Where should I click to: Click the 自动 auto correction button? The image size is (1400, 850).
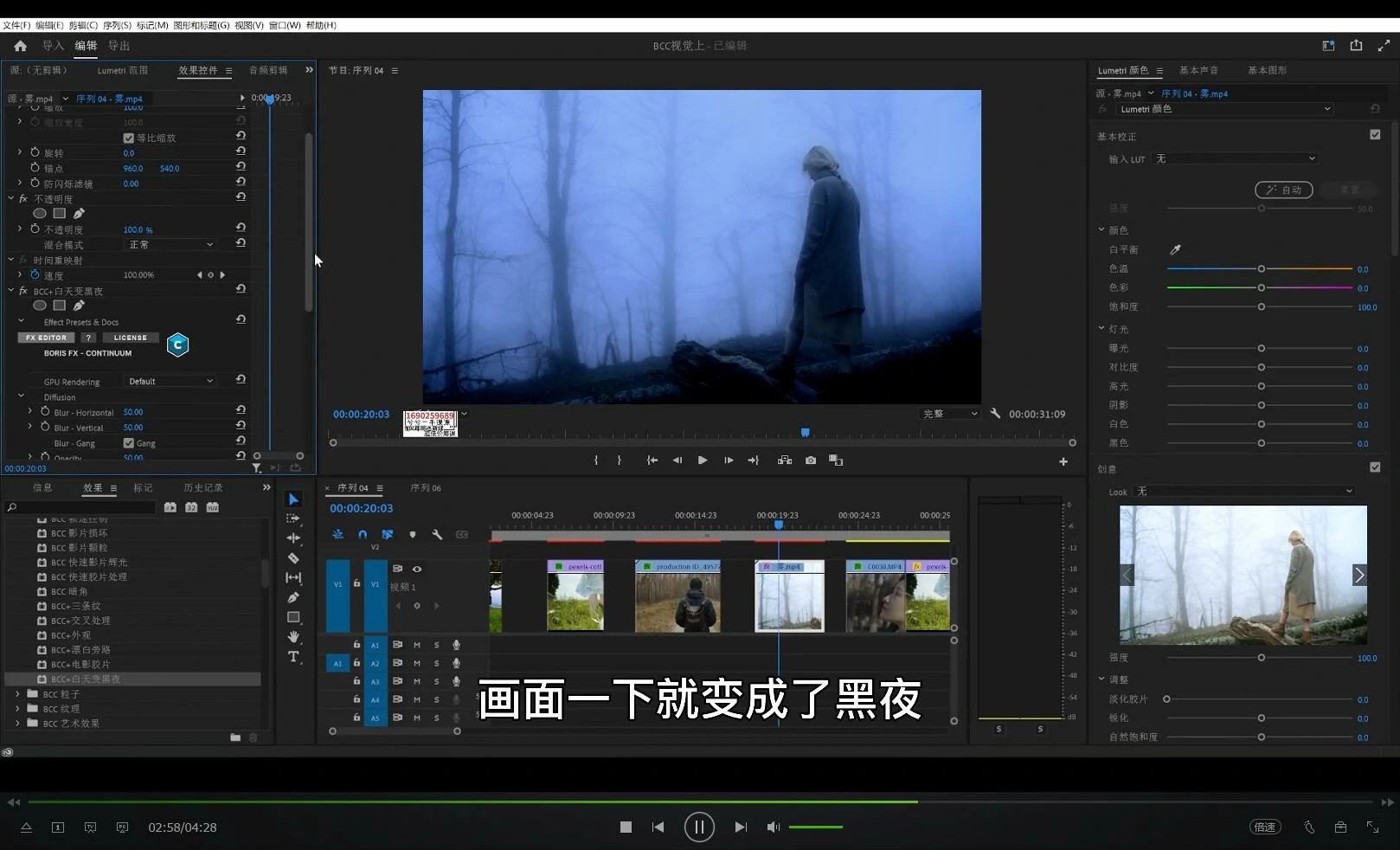pyautogui.click(x=1283, y=190)
